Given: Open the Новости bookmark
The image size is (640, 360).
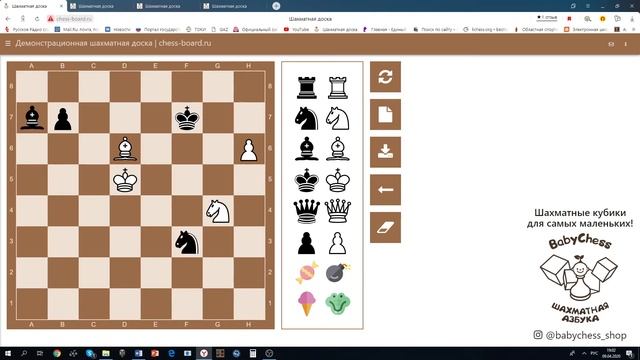Looking at the screenshot, I should coord(118,29).
